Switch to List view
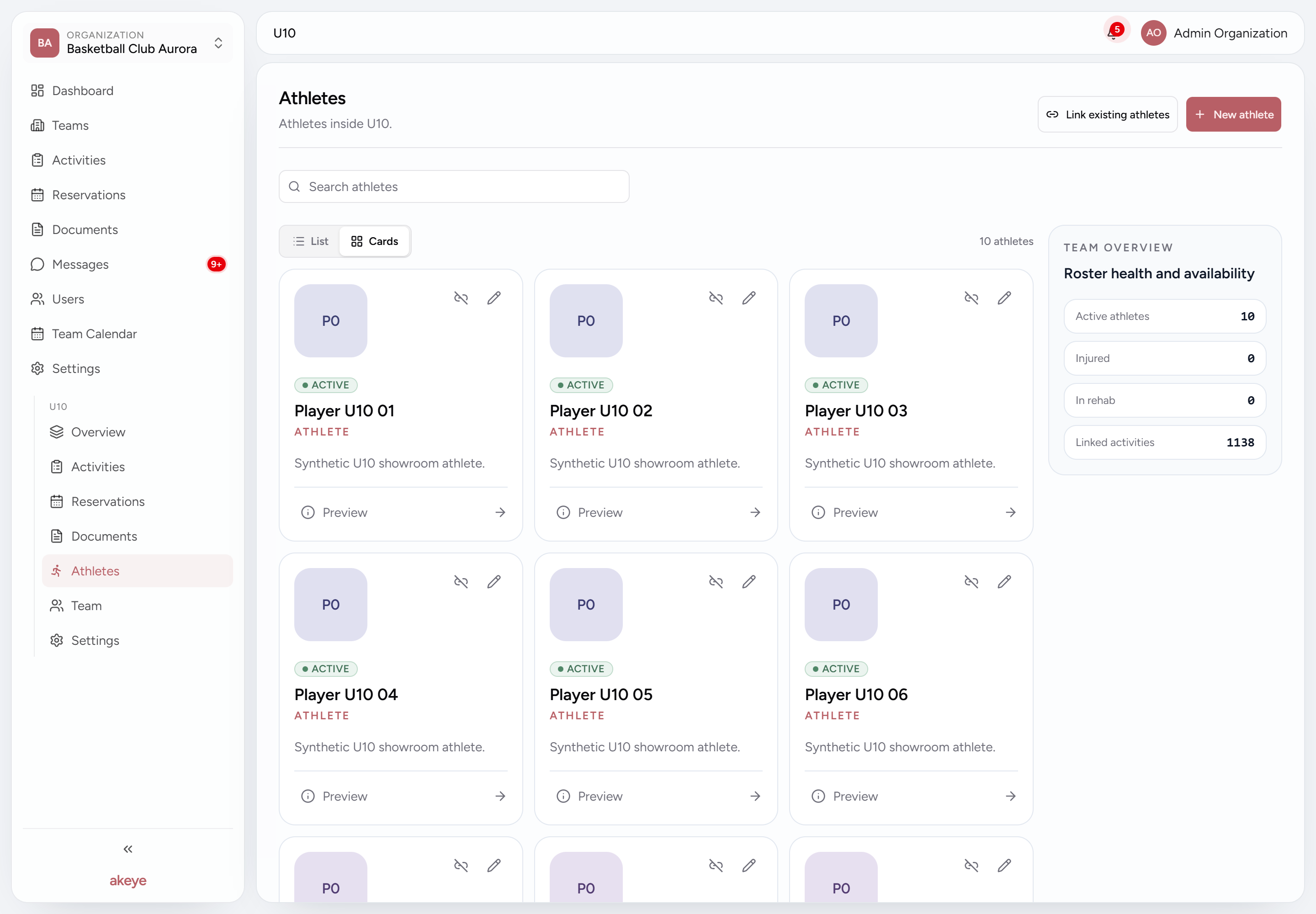Viewport: 1316px width, 914px height. (x=310, y=241)
